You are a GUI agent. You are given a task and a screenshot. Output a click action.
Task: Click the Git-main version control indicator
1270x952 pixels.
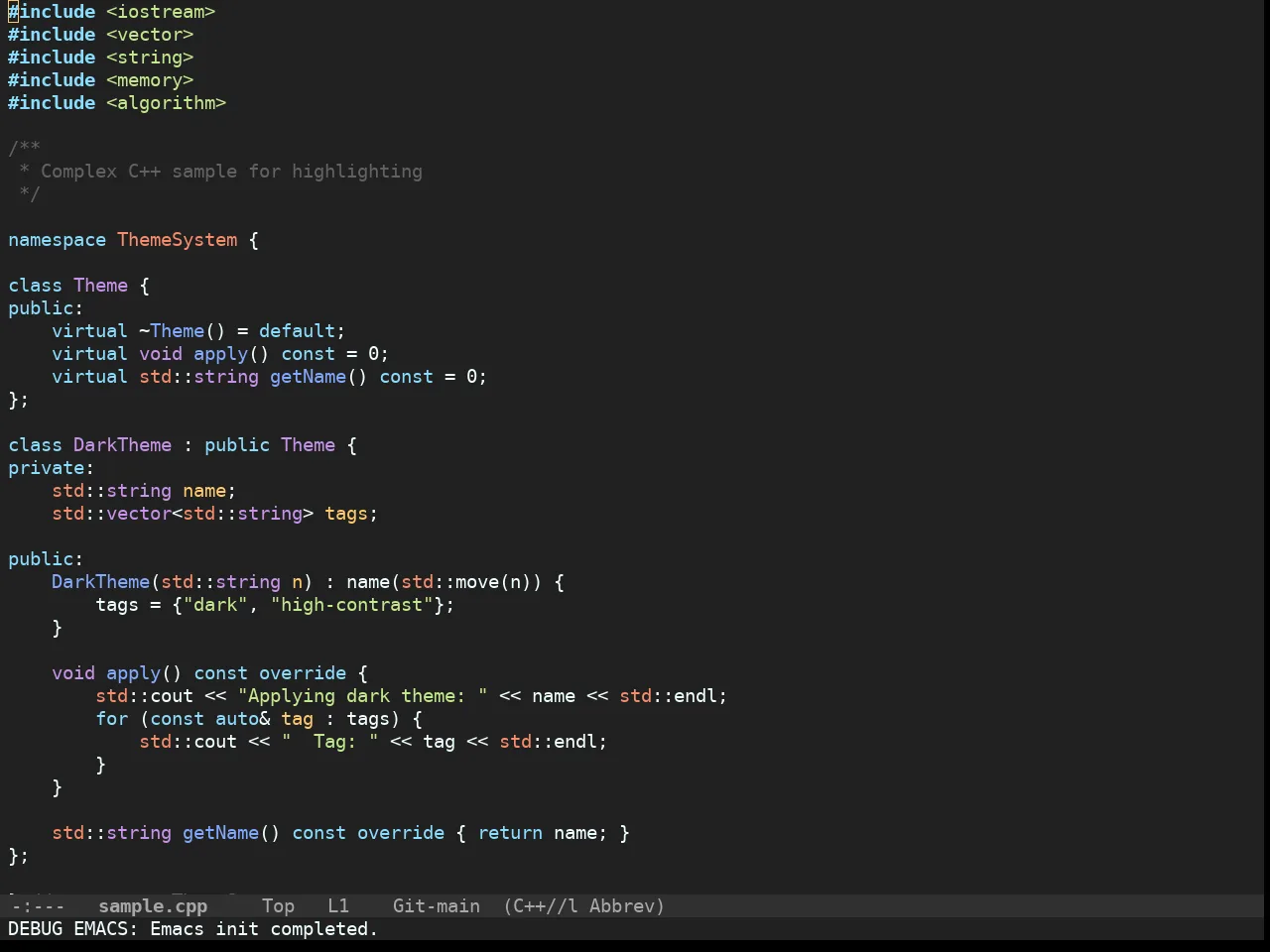click(x=437, y=906)
